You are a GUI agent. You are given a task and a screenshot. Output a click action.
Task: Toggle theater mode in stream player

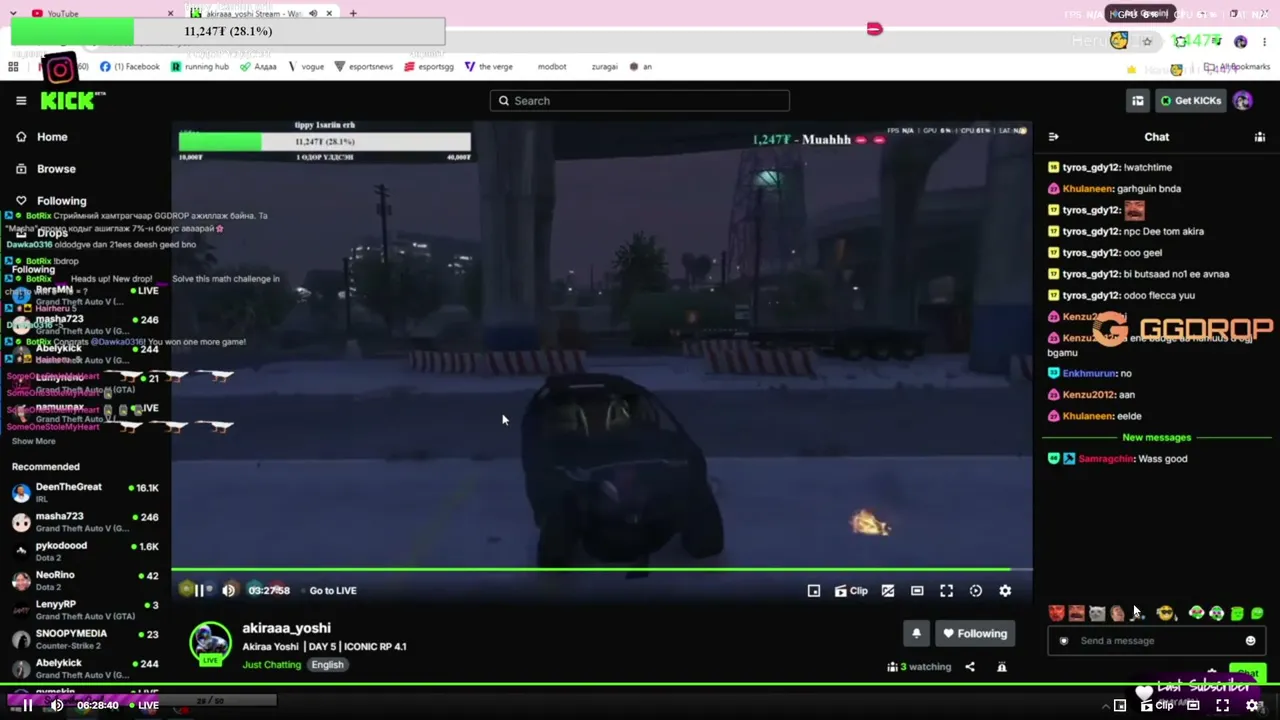917,591
